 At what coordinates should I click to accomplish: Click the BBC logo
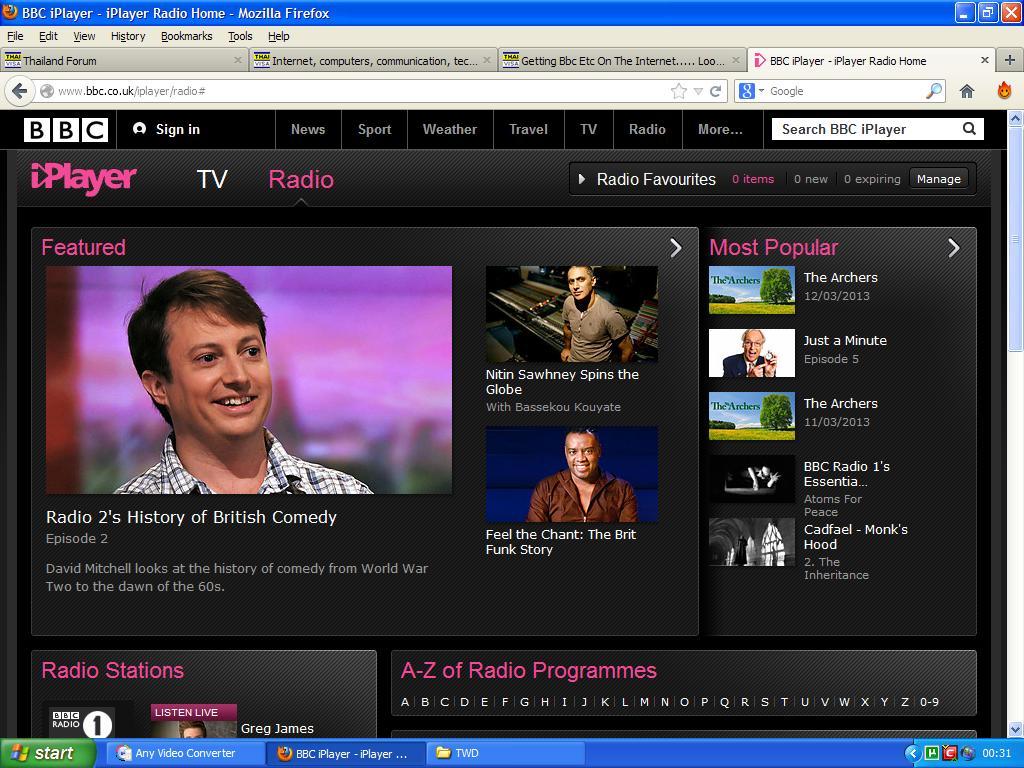click(x=66, y=129)
